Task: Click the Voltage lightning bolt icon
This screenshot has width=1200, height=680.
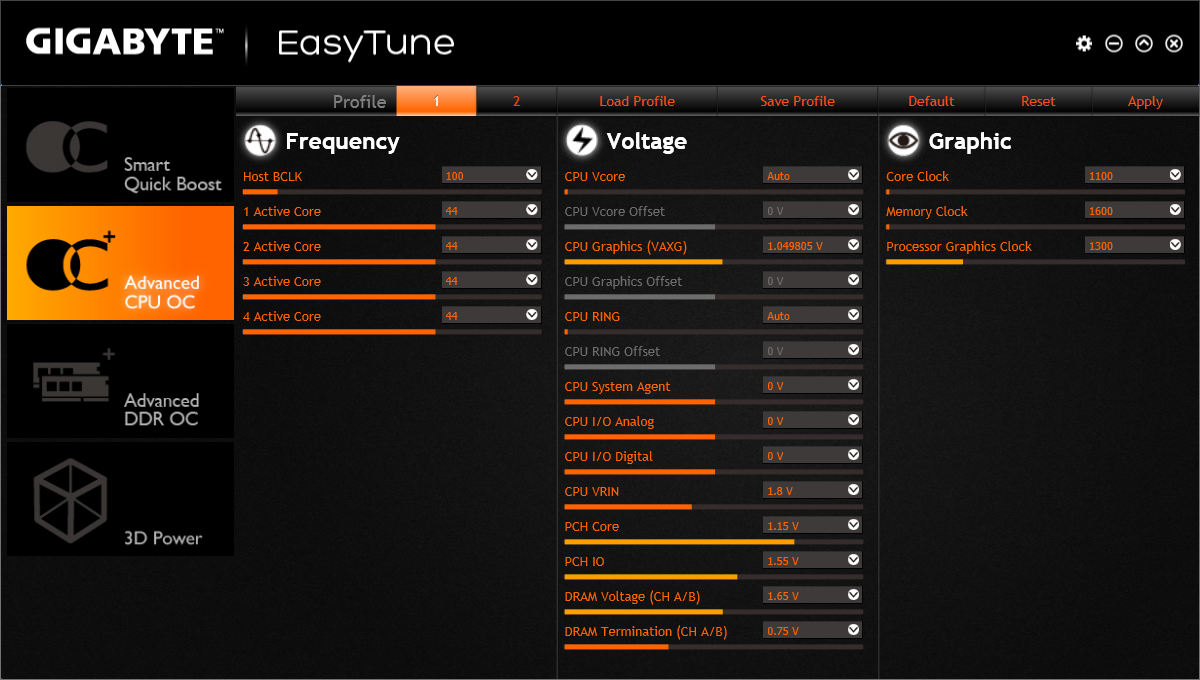Action: 581,141
